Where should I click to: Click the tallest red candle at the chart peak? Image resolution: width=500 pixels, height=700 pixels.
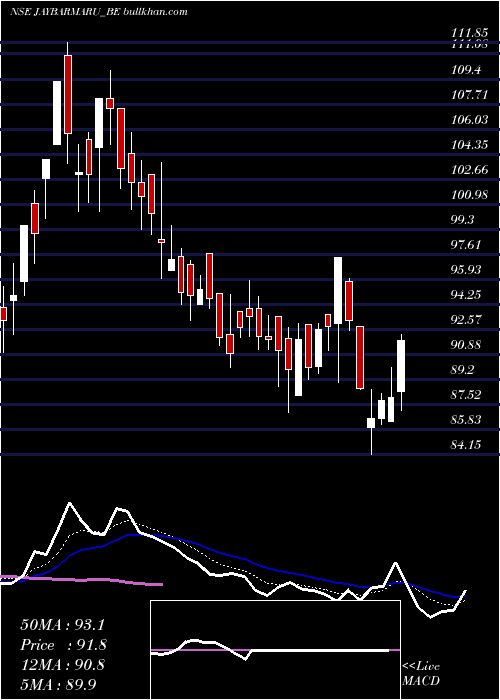point(68,94)
